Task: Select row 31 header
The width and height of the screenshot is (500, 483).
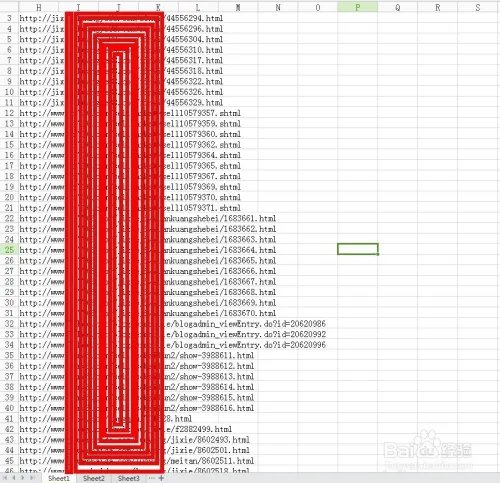Action: tap(9, 313)
